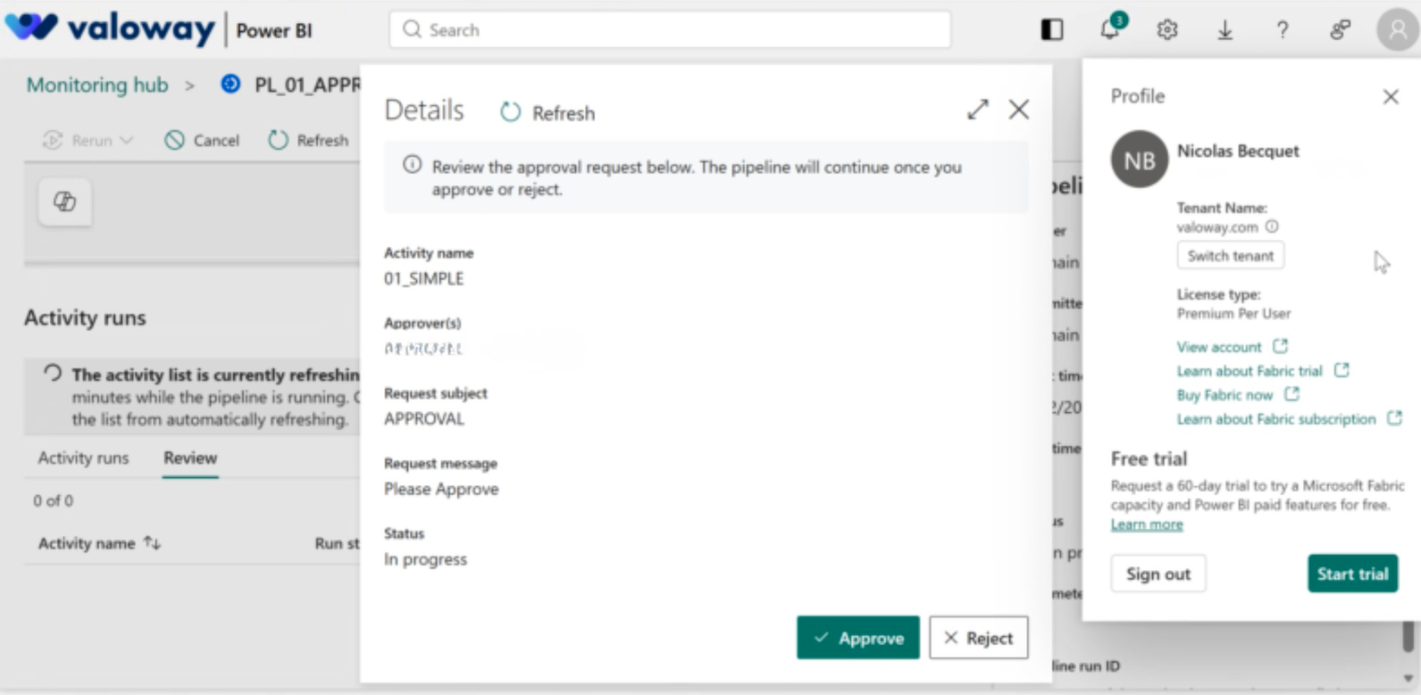
Task: Click the valoway.com tenant name
Action: [1218, 227]
